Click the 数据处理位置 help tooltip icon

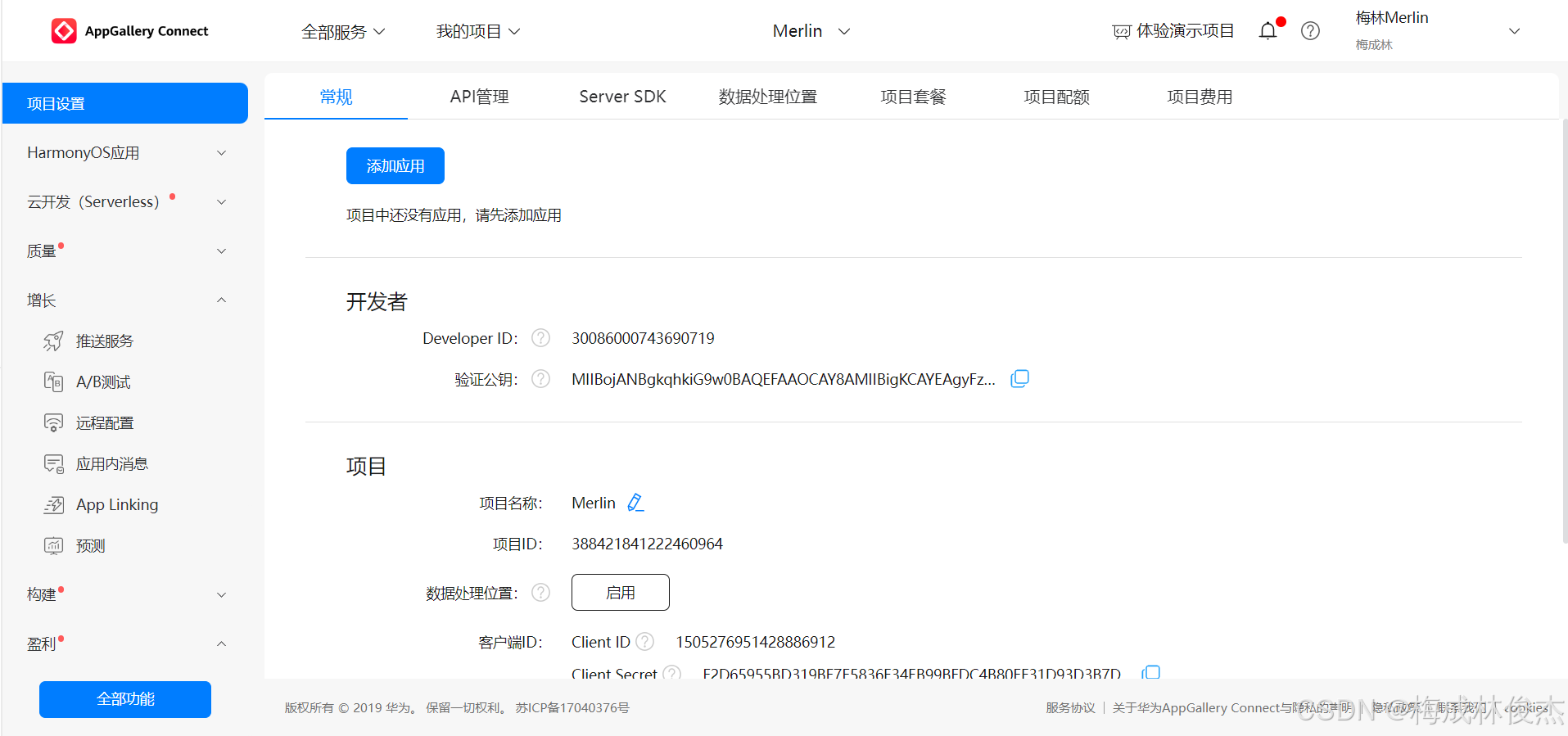[540, 593]
